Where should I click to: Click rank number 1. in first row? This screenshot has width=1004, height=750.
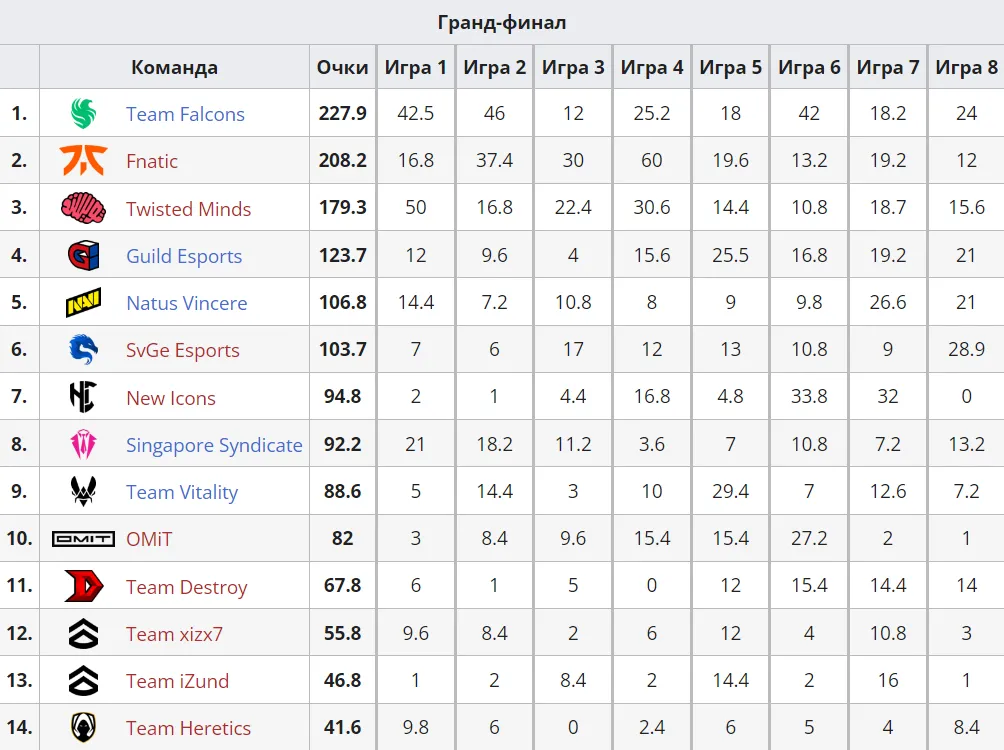click(x=19, y=113)
